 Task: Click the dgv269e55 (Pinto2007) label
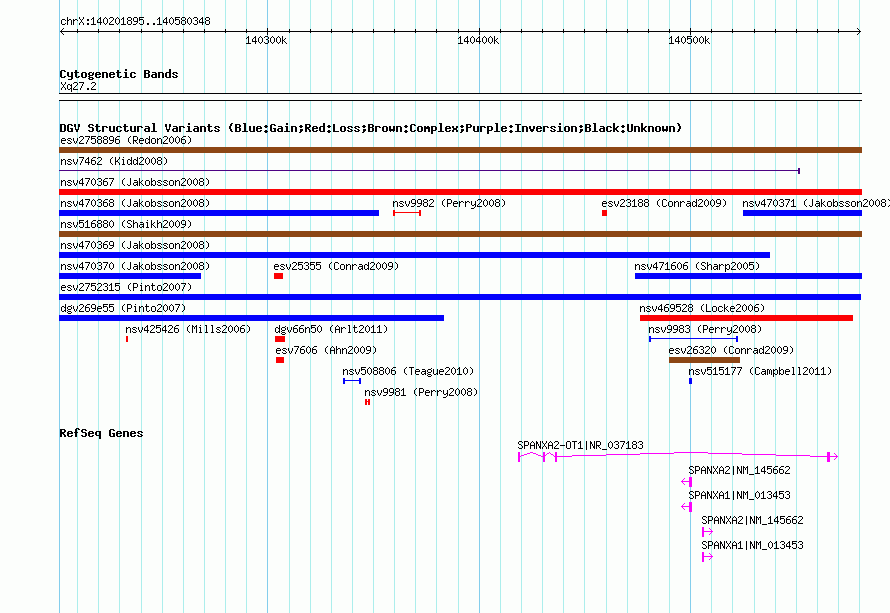point(123,308)
